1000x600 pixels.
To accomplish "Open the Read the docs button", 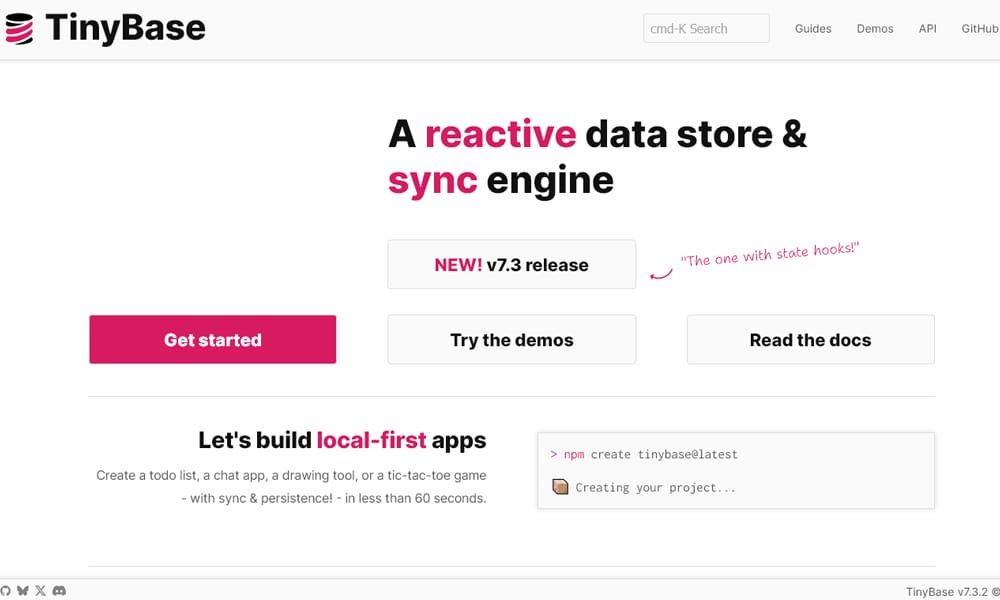I will click(x=810, y=339).
